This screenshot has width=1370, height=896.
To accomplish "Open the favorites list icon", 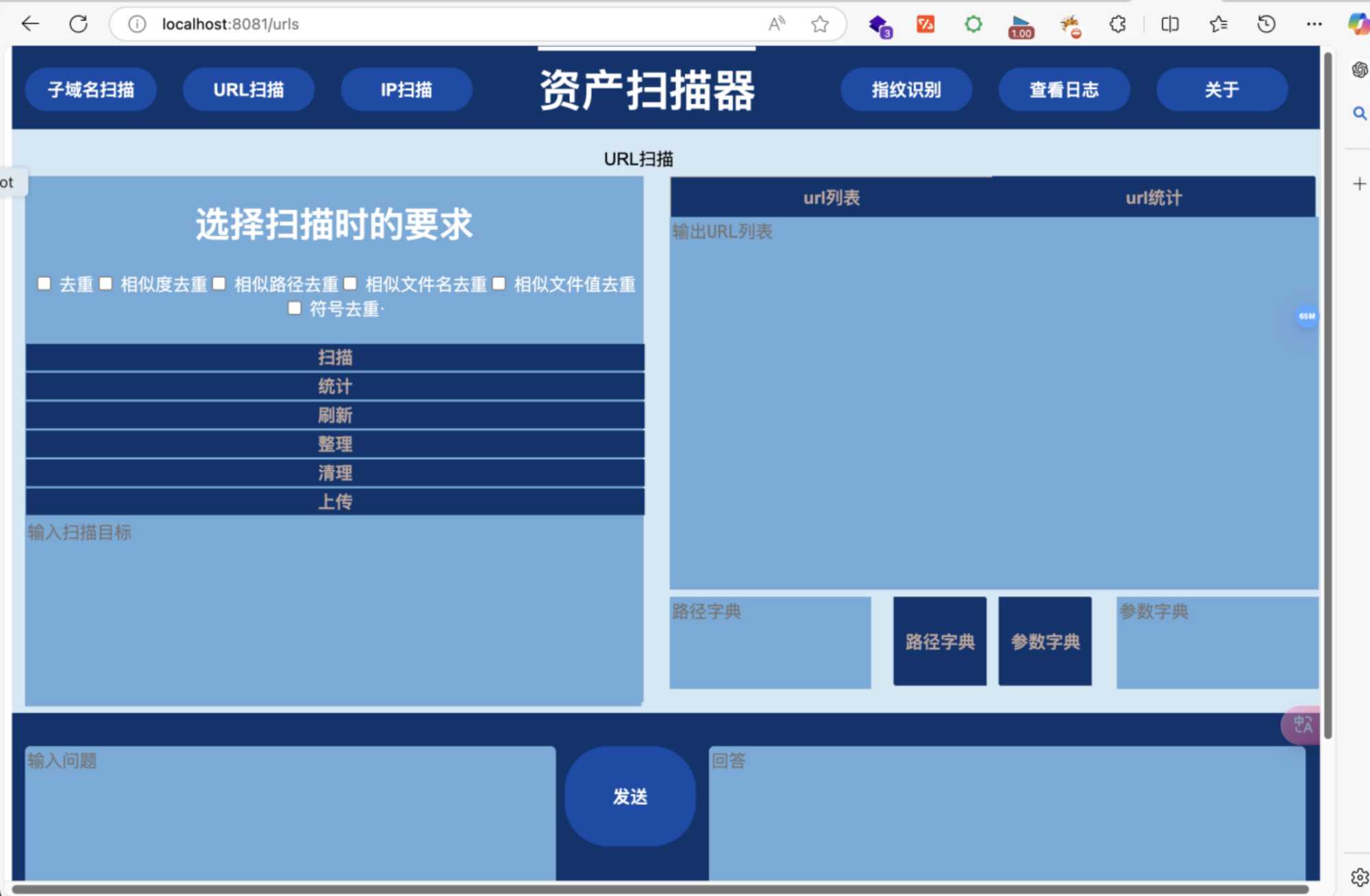I will [x=1218, y=25].
